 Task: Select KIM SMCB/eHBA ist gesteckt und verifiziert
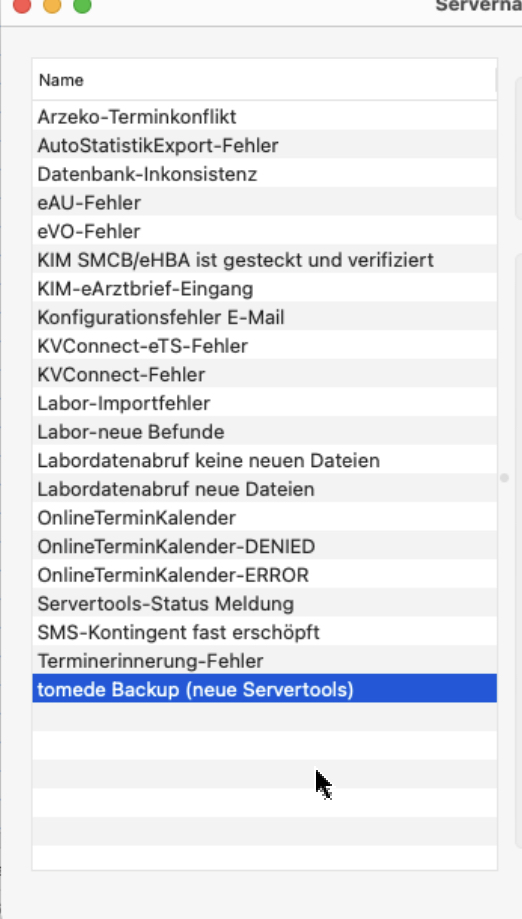(x=265, y=260)
